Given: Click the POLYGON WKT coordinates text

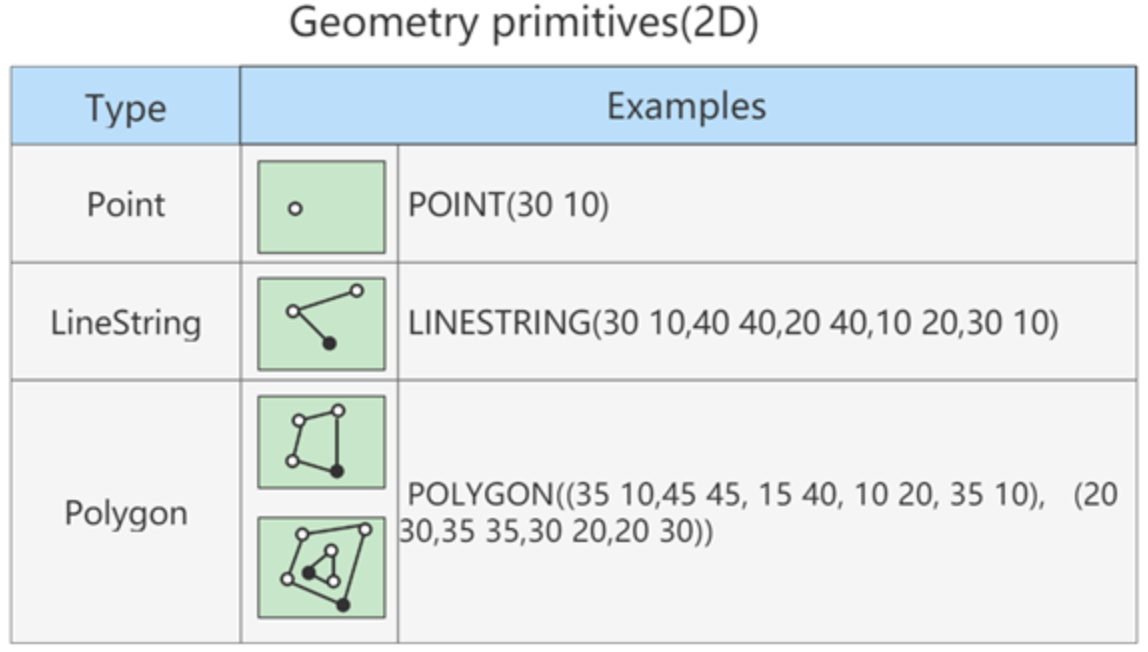Looking at the screenshot, I should pyautogui.click(x=758, y=512).
